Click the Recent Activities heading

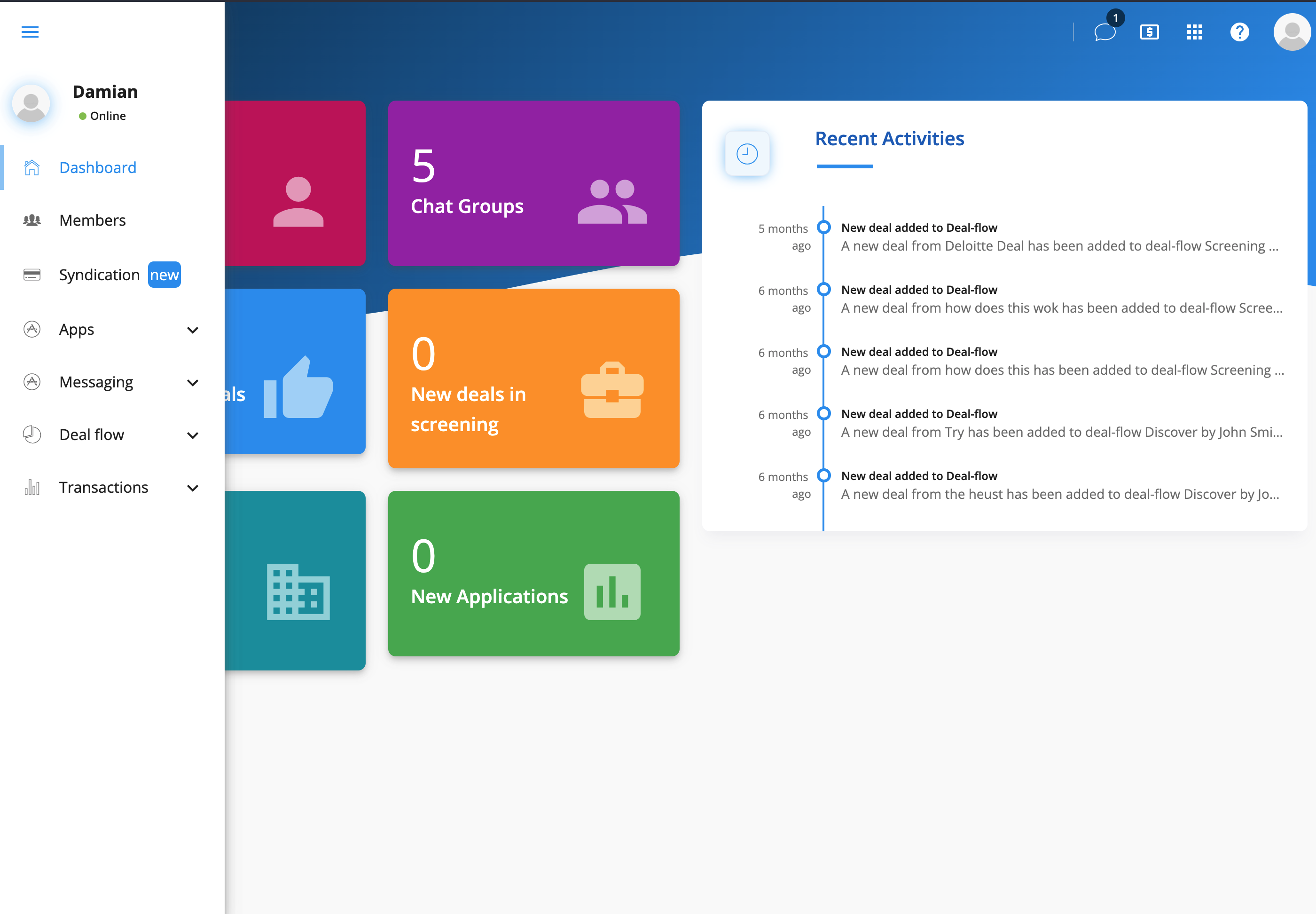click(x=890, y=139)
